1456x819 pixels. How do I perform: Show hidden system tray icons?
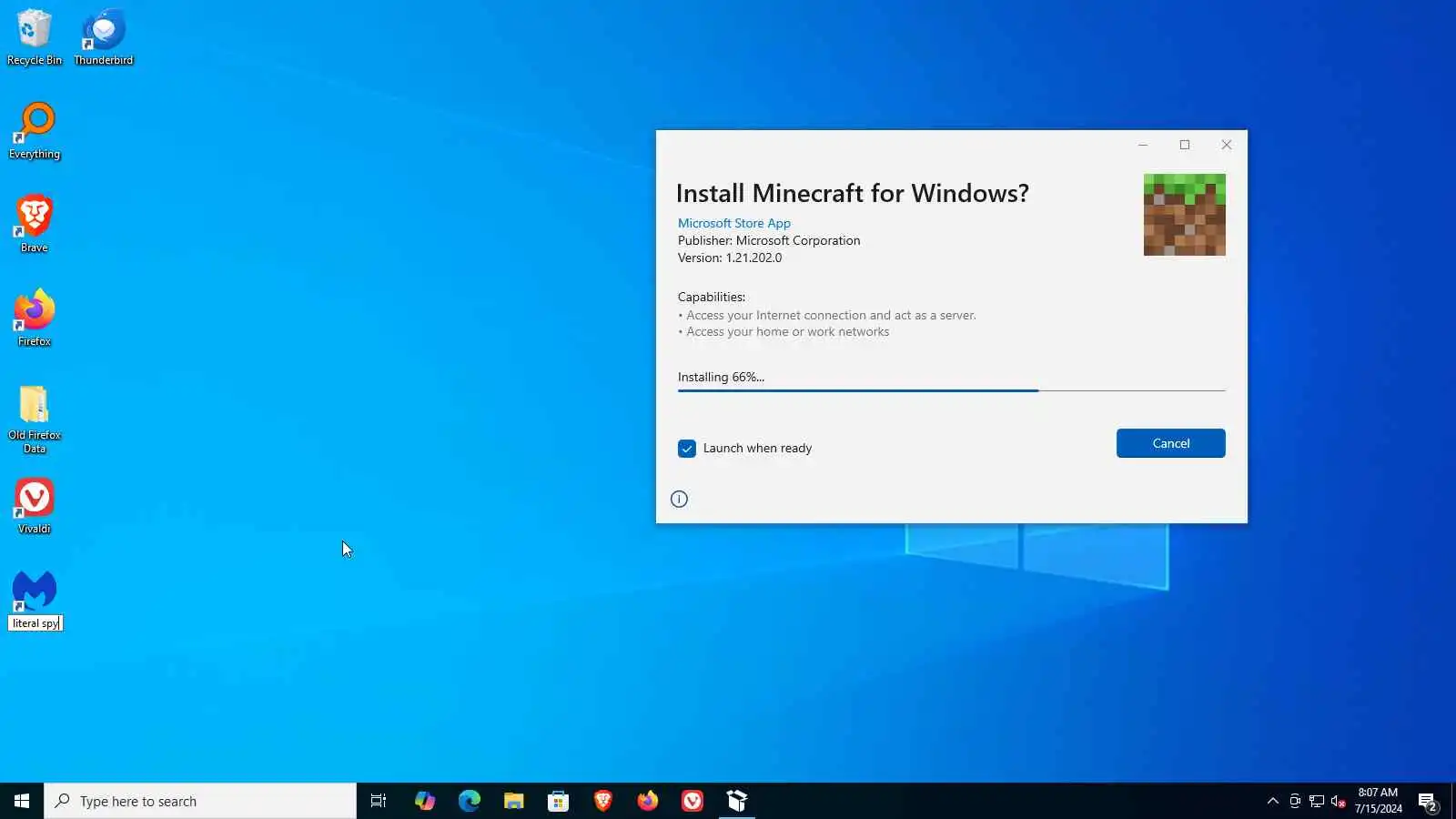1273,801
